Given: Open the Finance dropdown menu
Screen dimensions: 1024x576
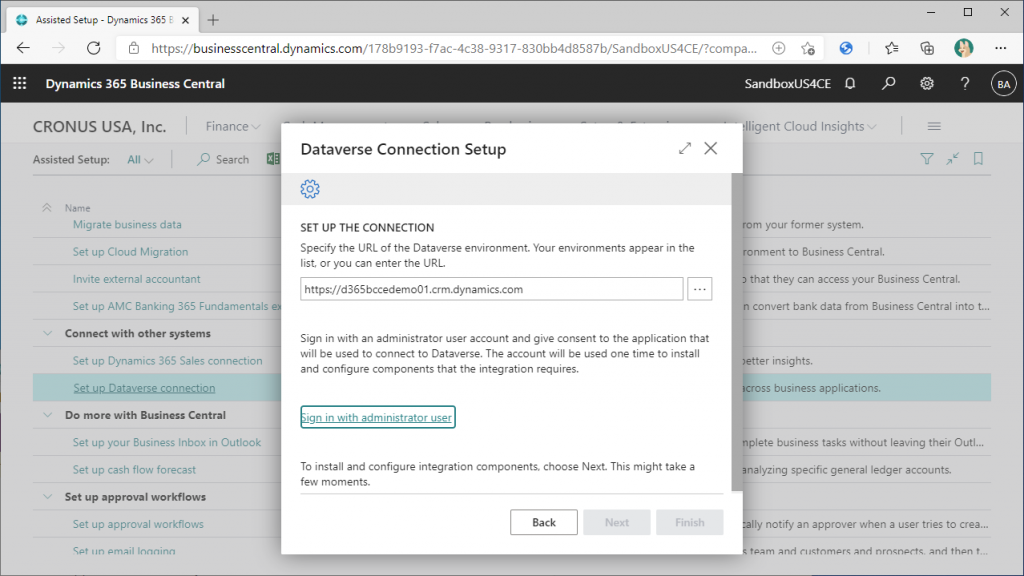Looking at the screenshot, I should click(x=233, y=126).
